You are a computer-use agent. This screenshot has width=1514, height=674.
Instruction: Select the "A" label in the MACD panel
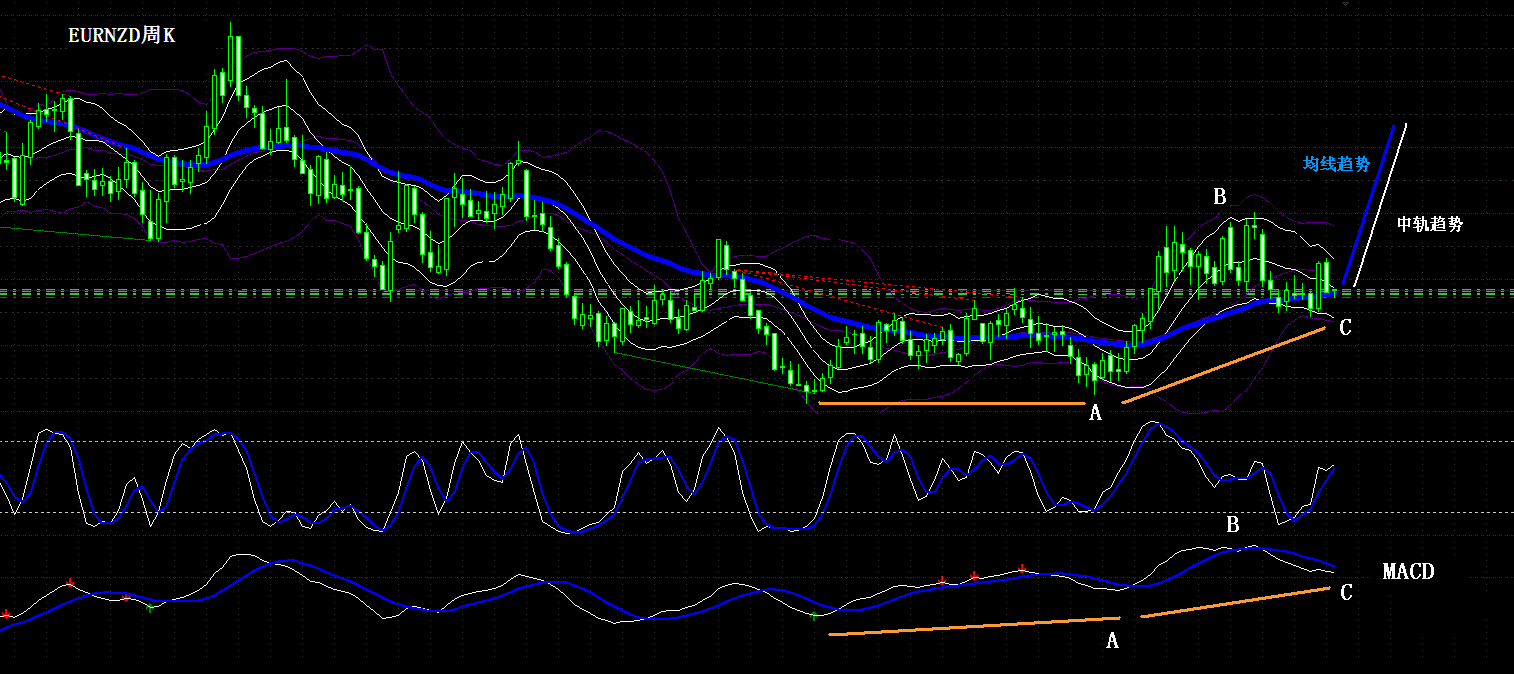coord(1112,641)
